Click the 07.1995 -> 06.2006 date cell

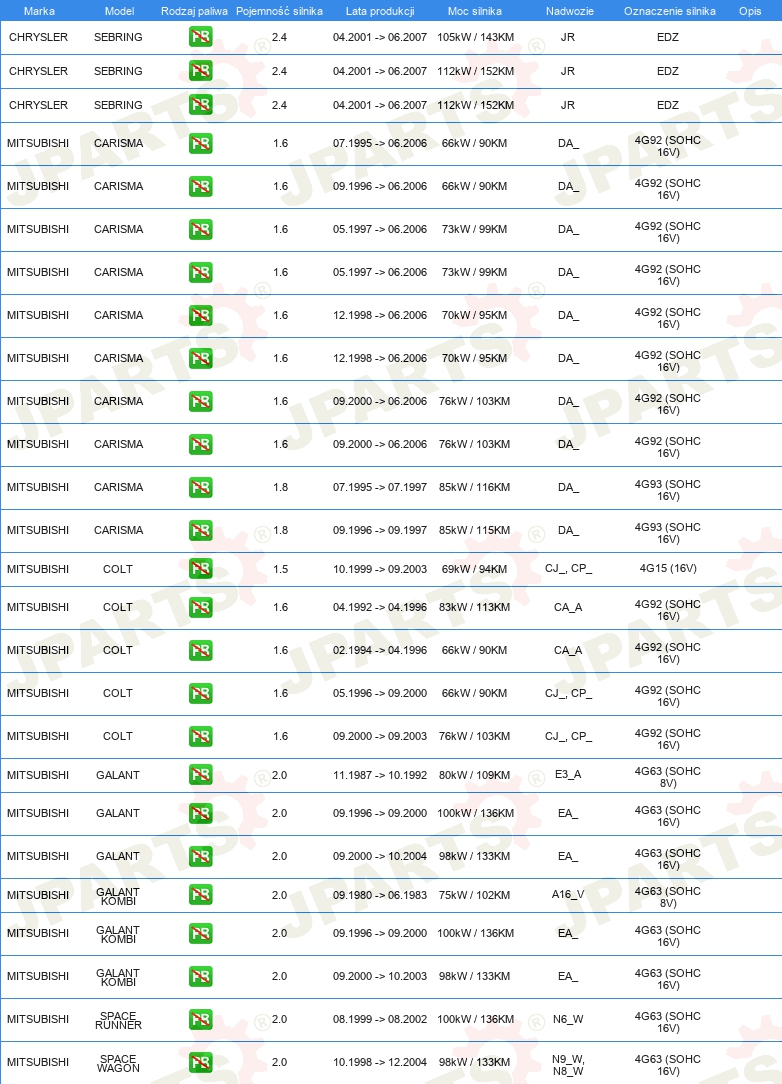pos(380,143)
